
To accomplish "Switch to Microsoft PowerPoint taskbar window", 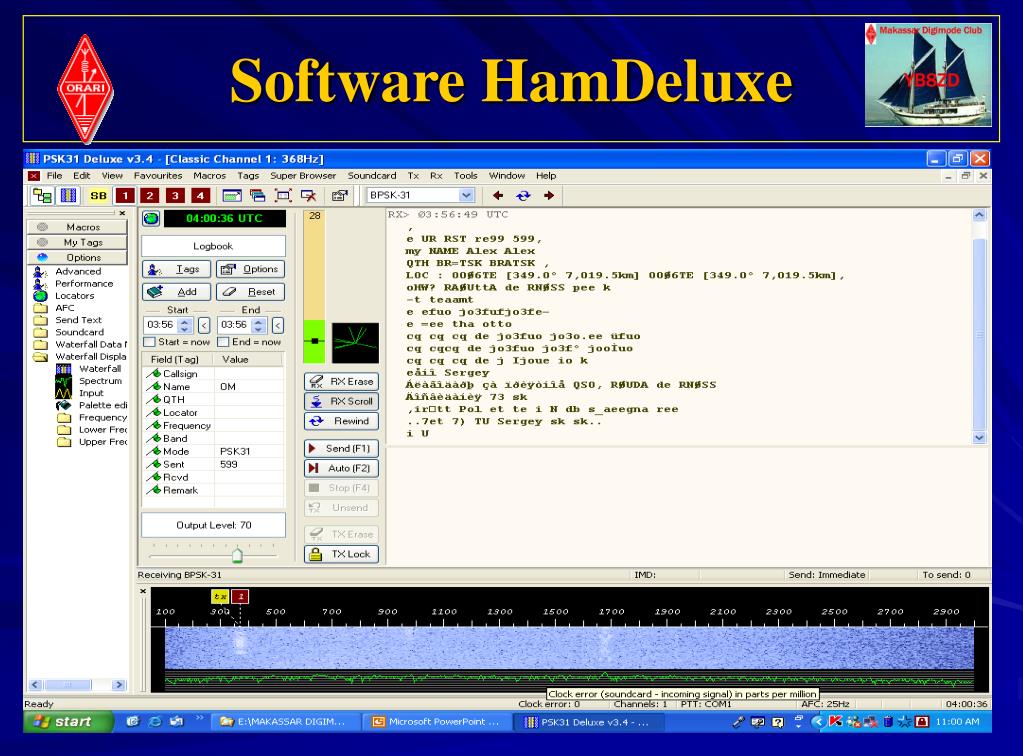I will pyautogui.click(x=436, y=721).
